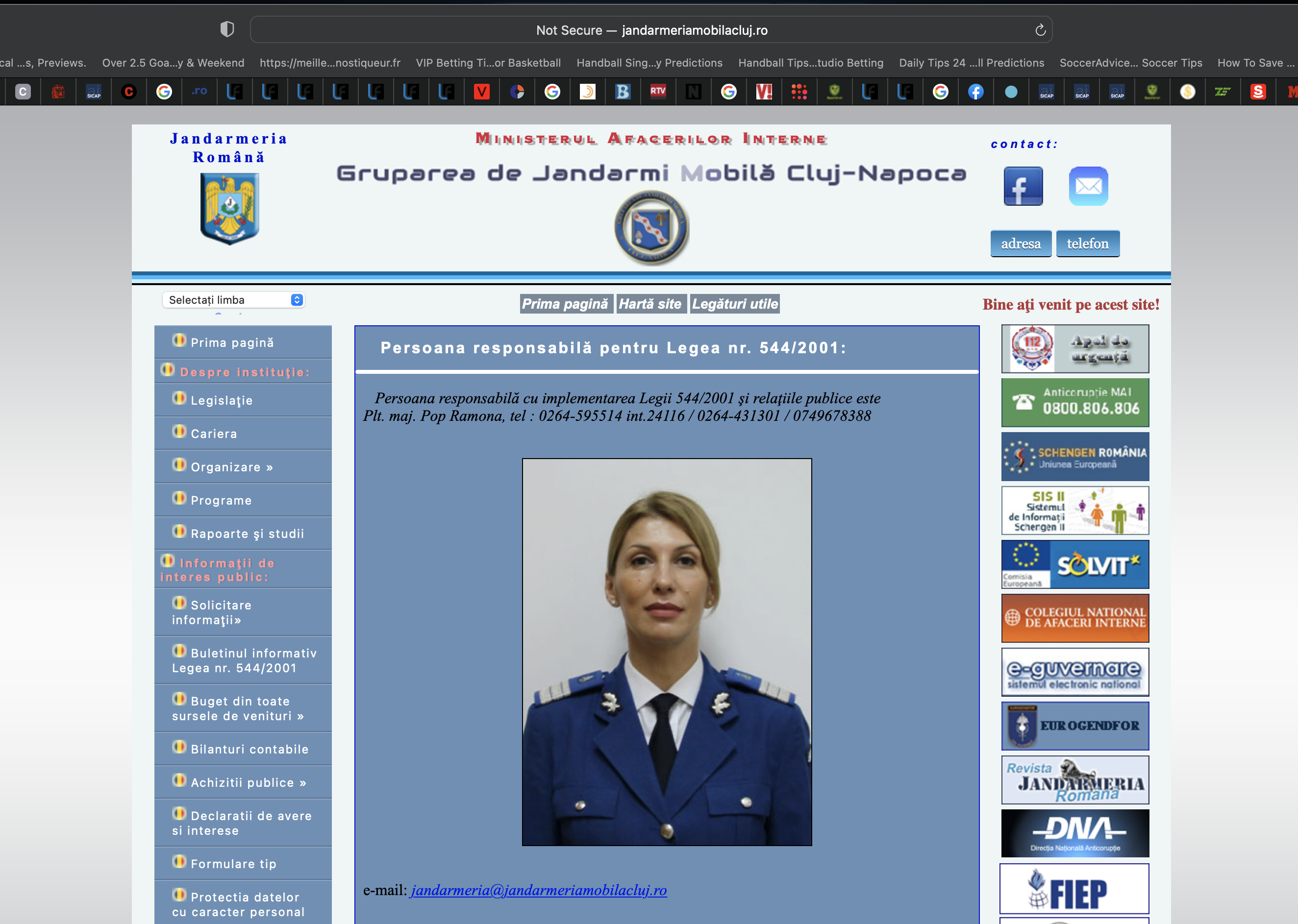Screen dimensions: 1298x924
Task: Click the jandarmeria email address link
Action: point(539,890)
